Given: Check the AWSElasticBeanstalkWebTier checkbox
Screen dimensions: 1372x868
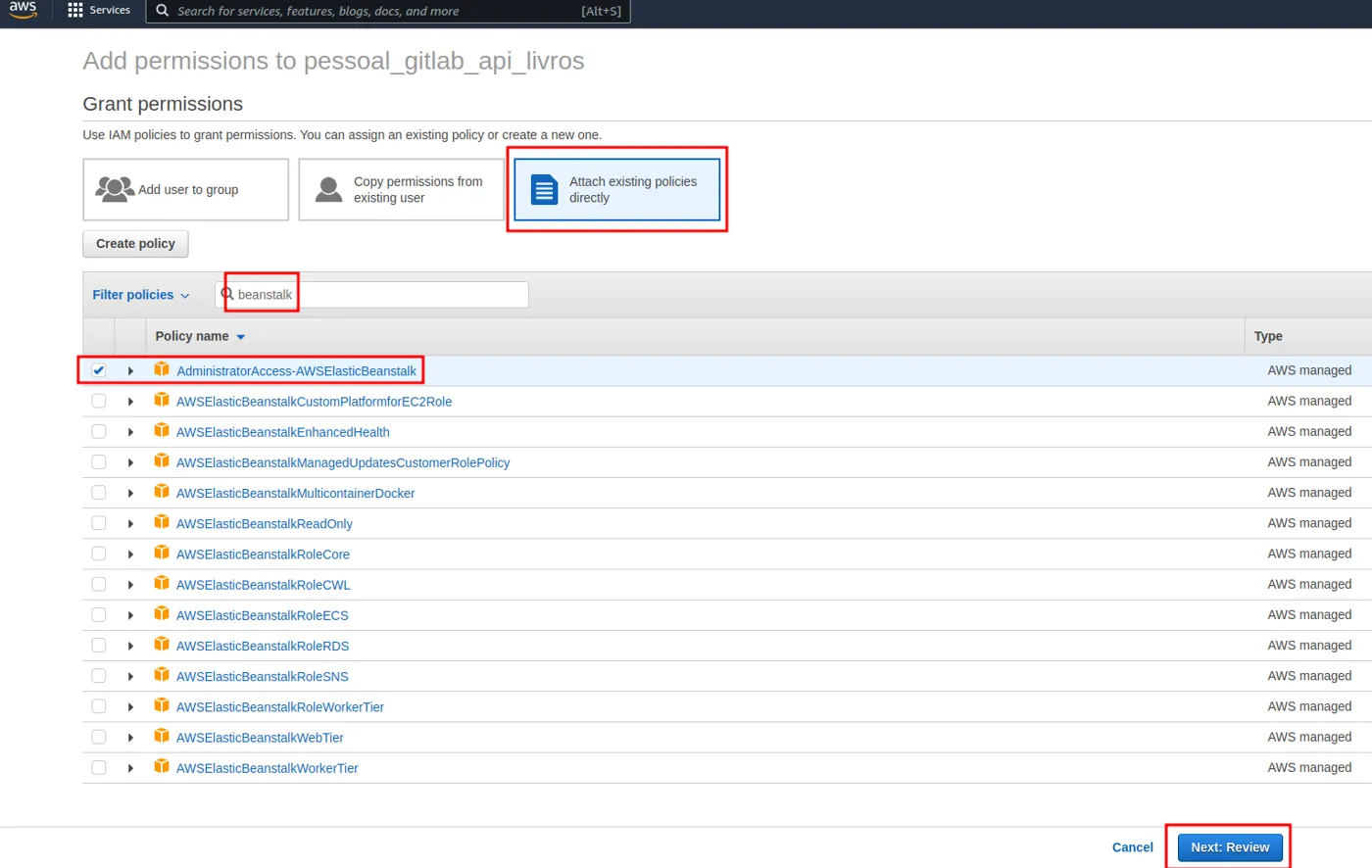Looking at the screenshot, I should tap(98, 737).
